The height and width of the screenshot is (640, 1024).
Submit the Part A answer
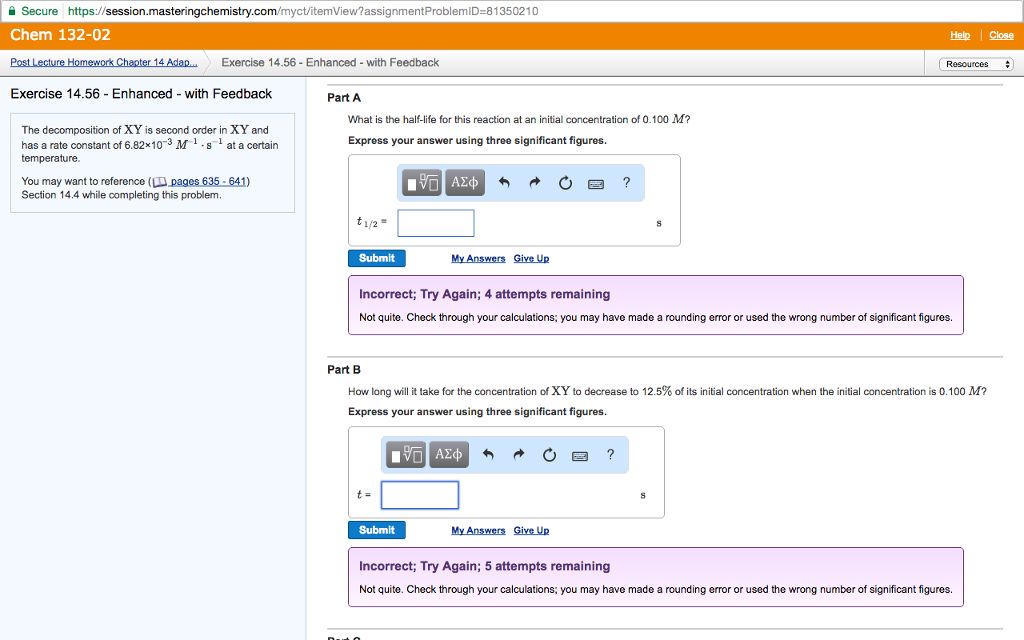pos(376,258)
